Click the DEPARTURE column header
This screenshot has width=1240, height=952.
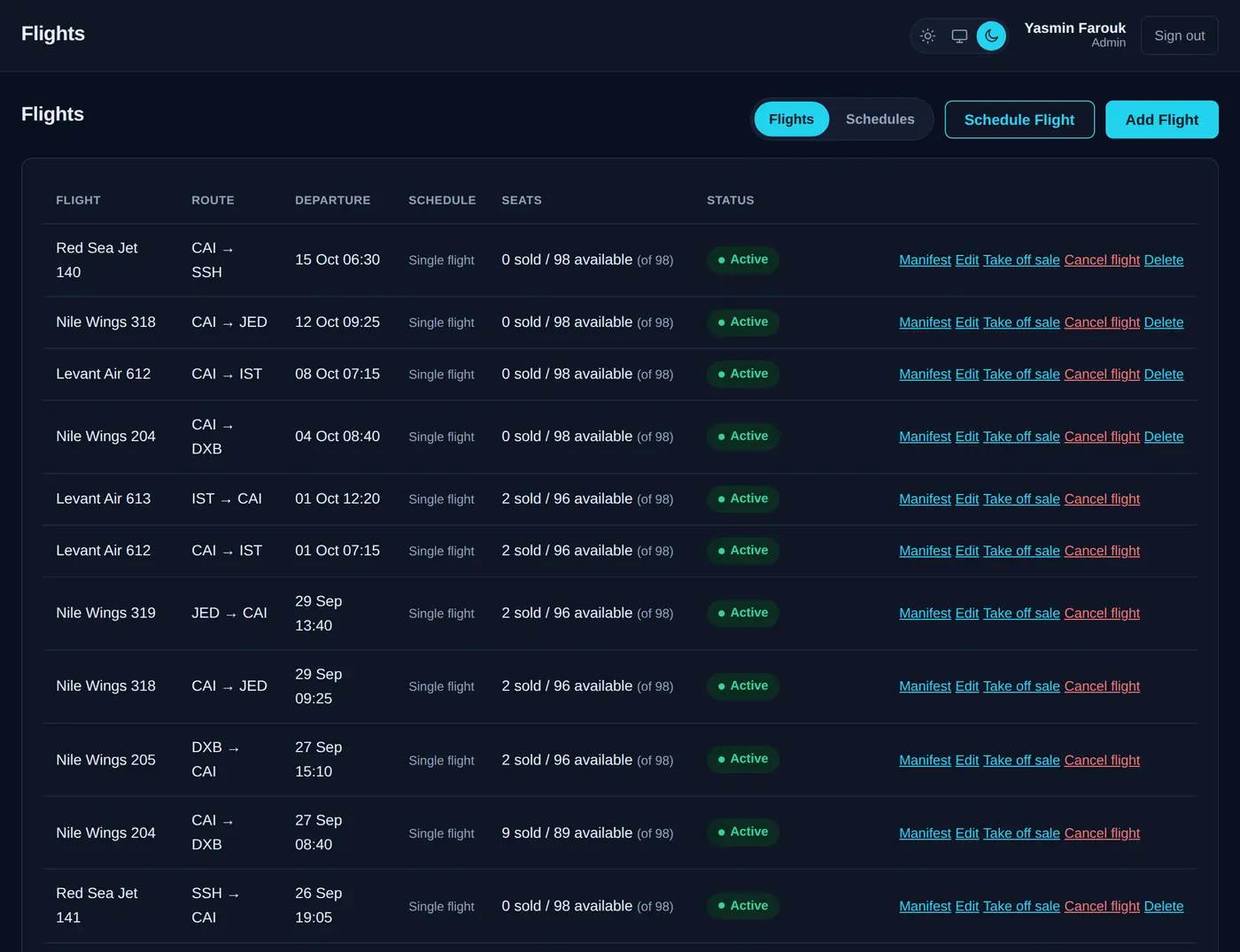pos(332,200)
